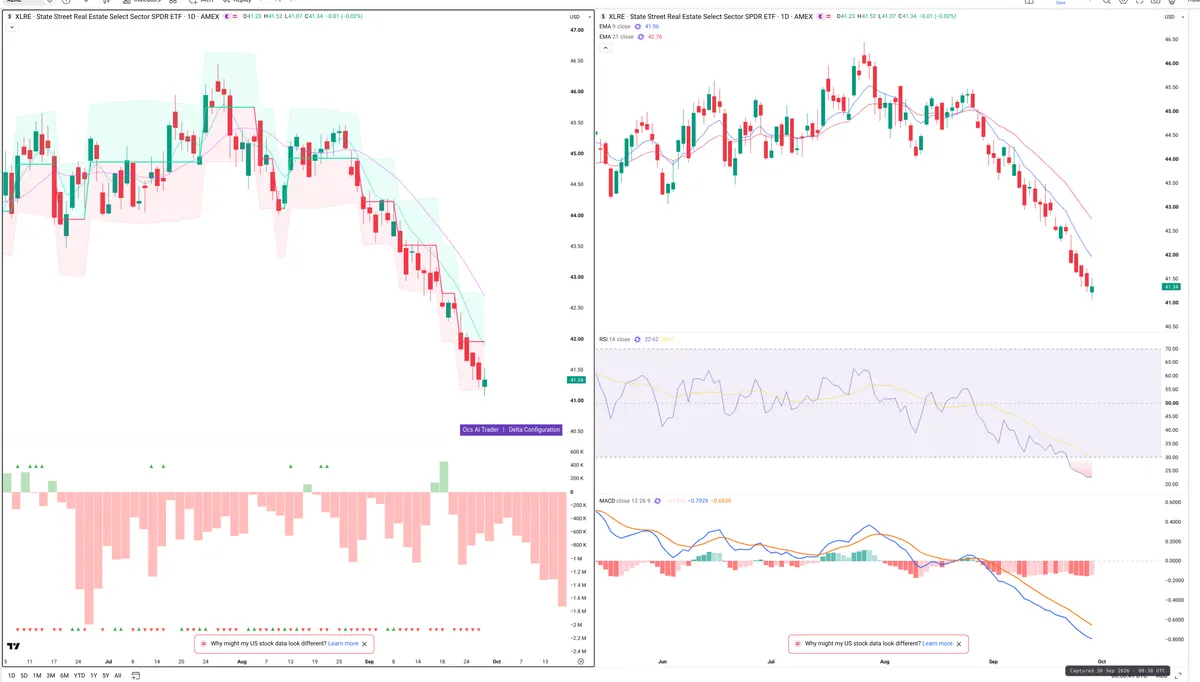Click the 41.34 price label on left chart
Viewport: 1200px width, 682px height.
(x=575, y=380)
